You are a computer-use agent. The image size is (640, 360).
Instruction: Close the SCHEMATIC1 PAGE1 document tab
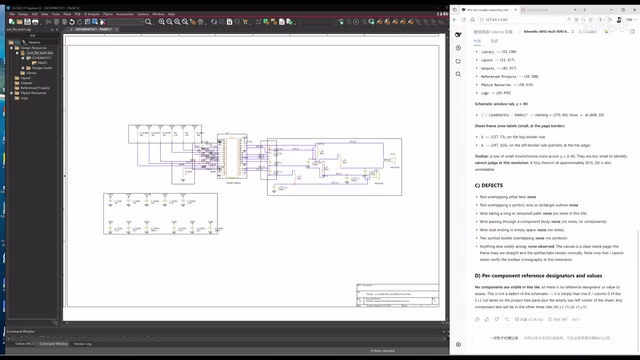click(x=116, y=29)
